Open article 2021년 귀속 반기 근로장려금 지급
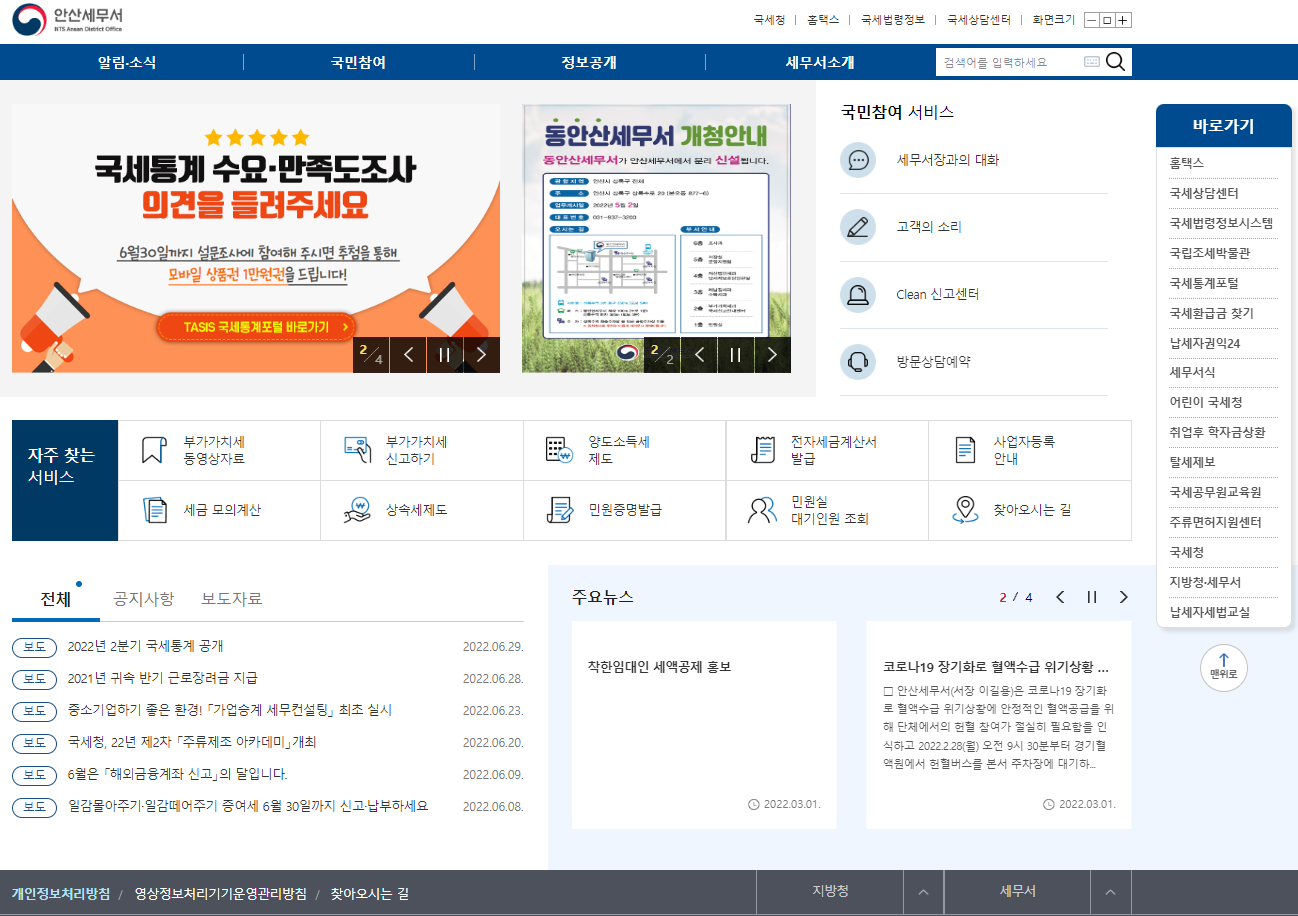The height and width of the screenshot is (916, 1298). tap(163, 678)
